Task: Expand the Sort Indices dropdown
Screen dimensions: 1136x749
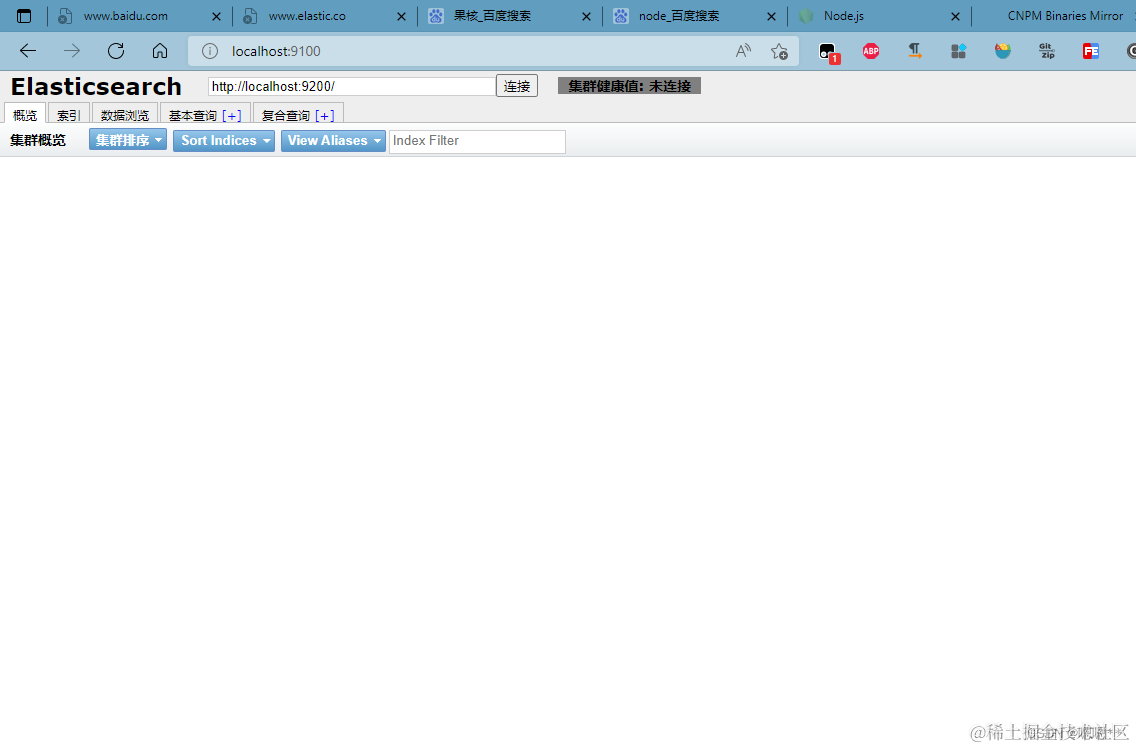Action: (x=224, y=141)
